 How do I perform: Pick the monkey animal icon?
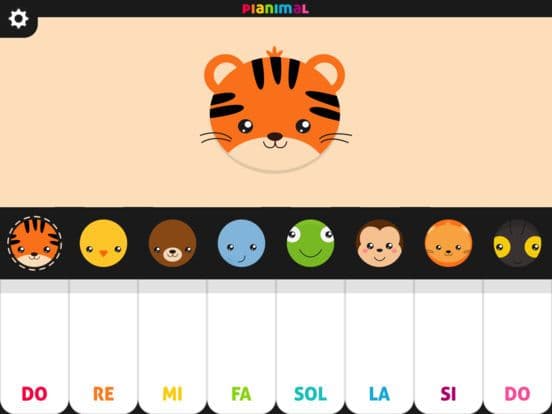tap(379, 243)
